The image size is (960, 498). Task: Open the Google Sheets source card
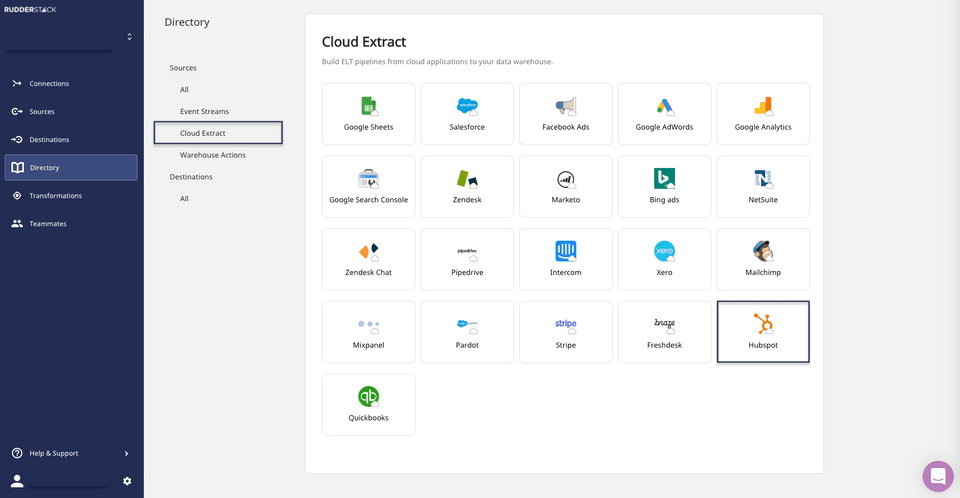tap(368, 114)
